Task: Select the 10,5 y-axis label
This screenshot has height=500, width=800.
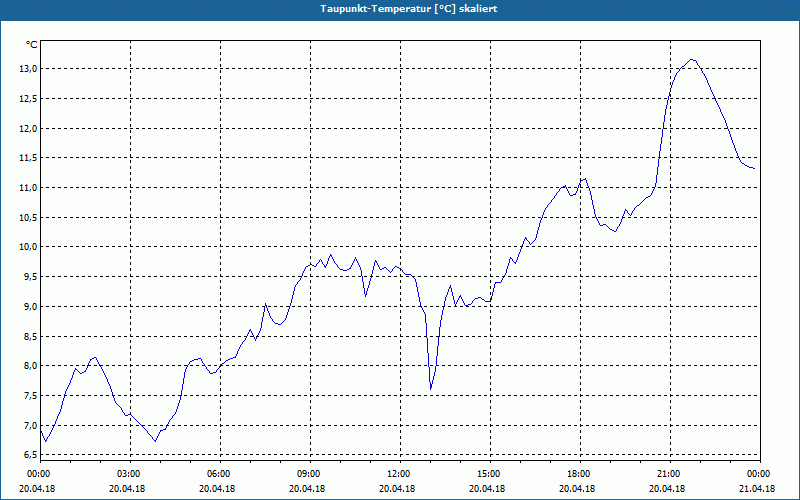Action: tap(29, 217)
